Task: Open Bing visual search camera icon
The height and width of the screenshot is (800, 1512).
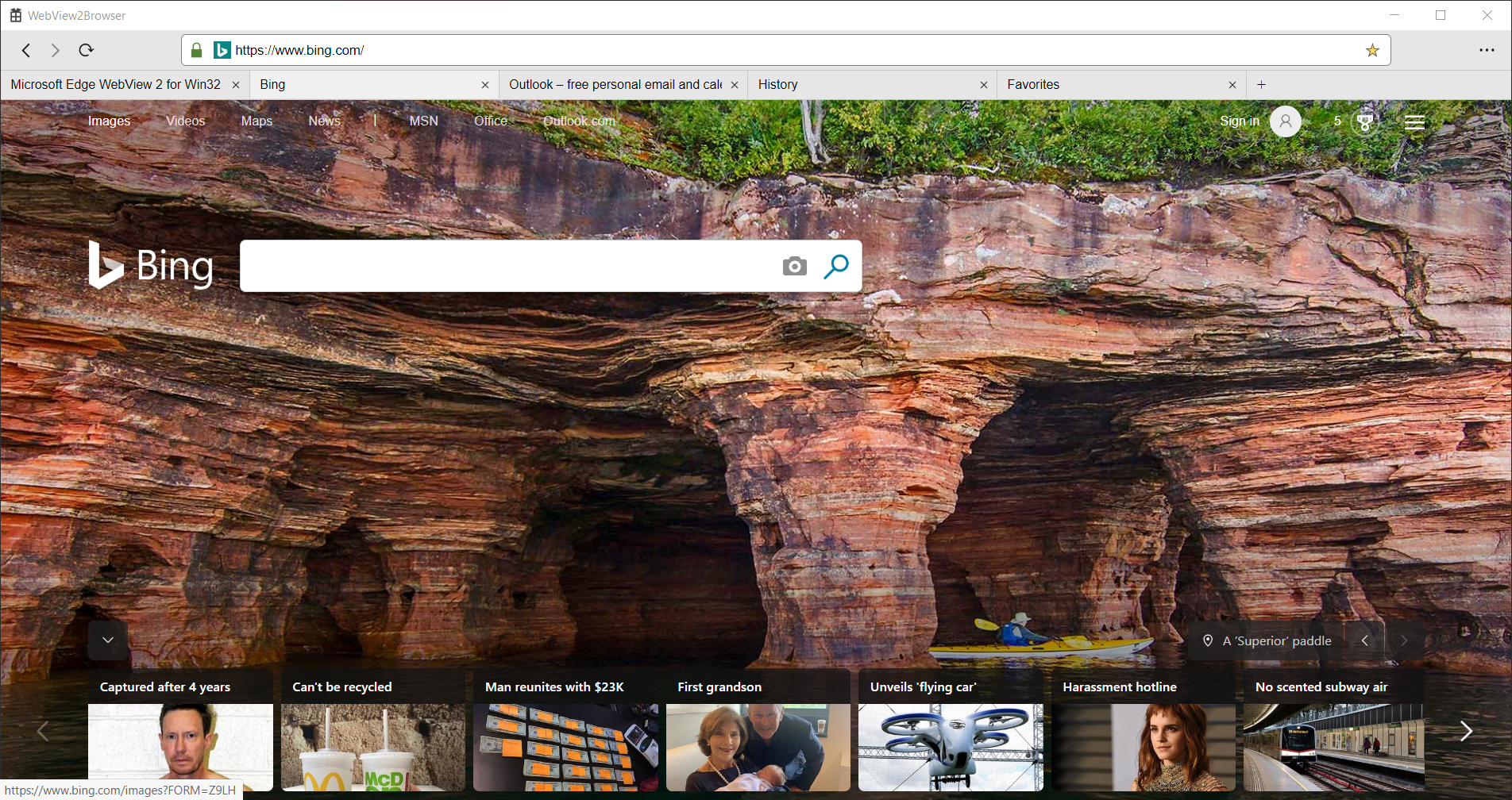Action: tap(793, 267)
